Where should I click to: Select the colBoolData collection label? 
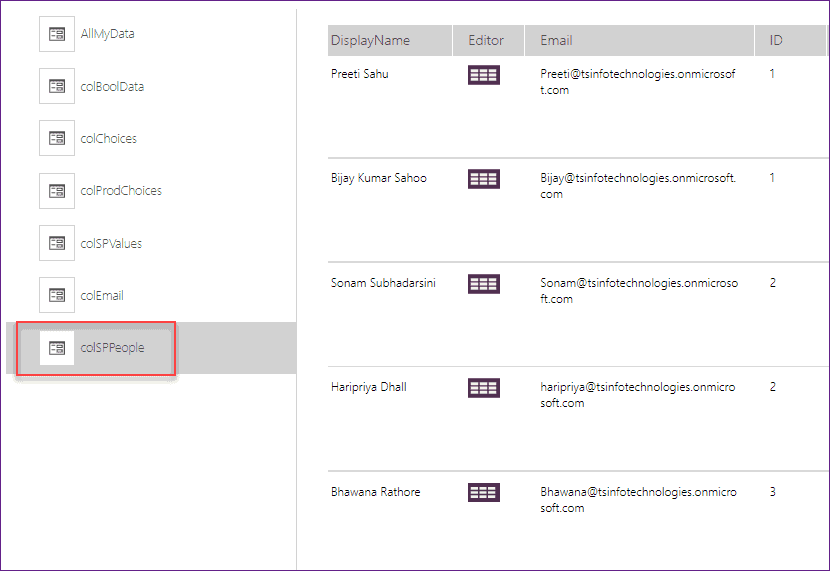112,86
